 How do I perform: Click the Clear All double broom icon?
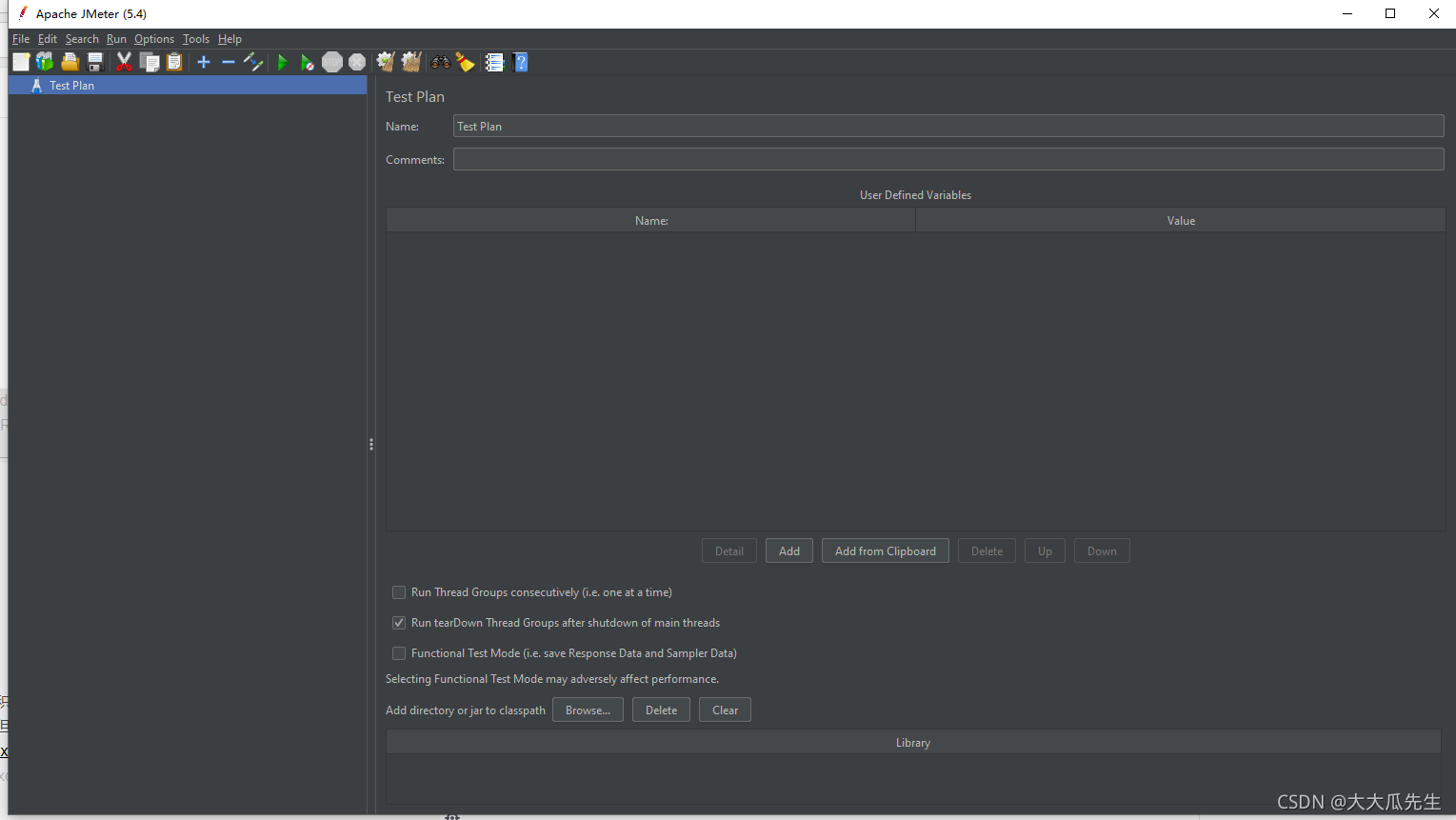[411, 62]
